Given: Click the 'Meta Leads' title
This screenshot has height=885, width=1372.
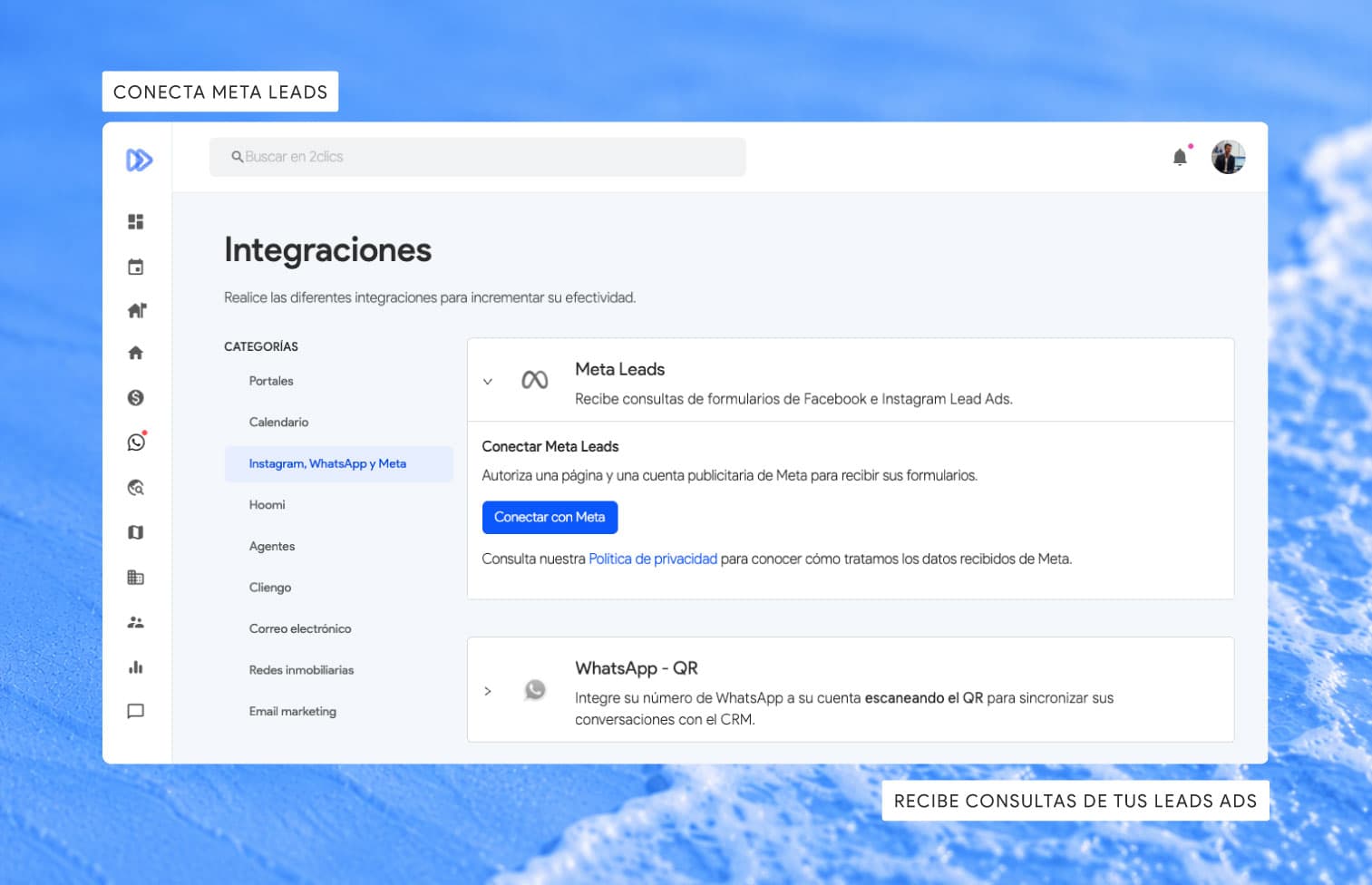Looking at the screenshot, I should pyautogui.click(x=619, y=369).
